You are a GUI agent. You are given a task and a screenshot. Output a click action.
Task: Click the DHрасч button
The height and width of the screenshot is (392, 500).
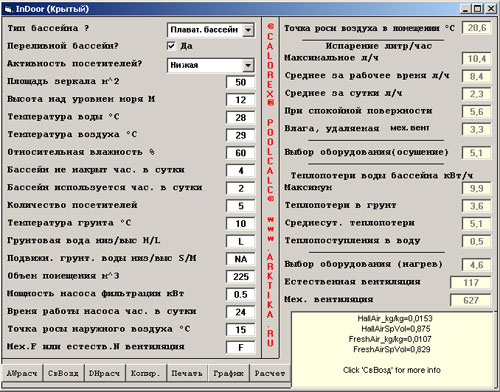[x=104, y=373]
